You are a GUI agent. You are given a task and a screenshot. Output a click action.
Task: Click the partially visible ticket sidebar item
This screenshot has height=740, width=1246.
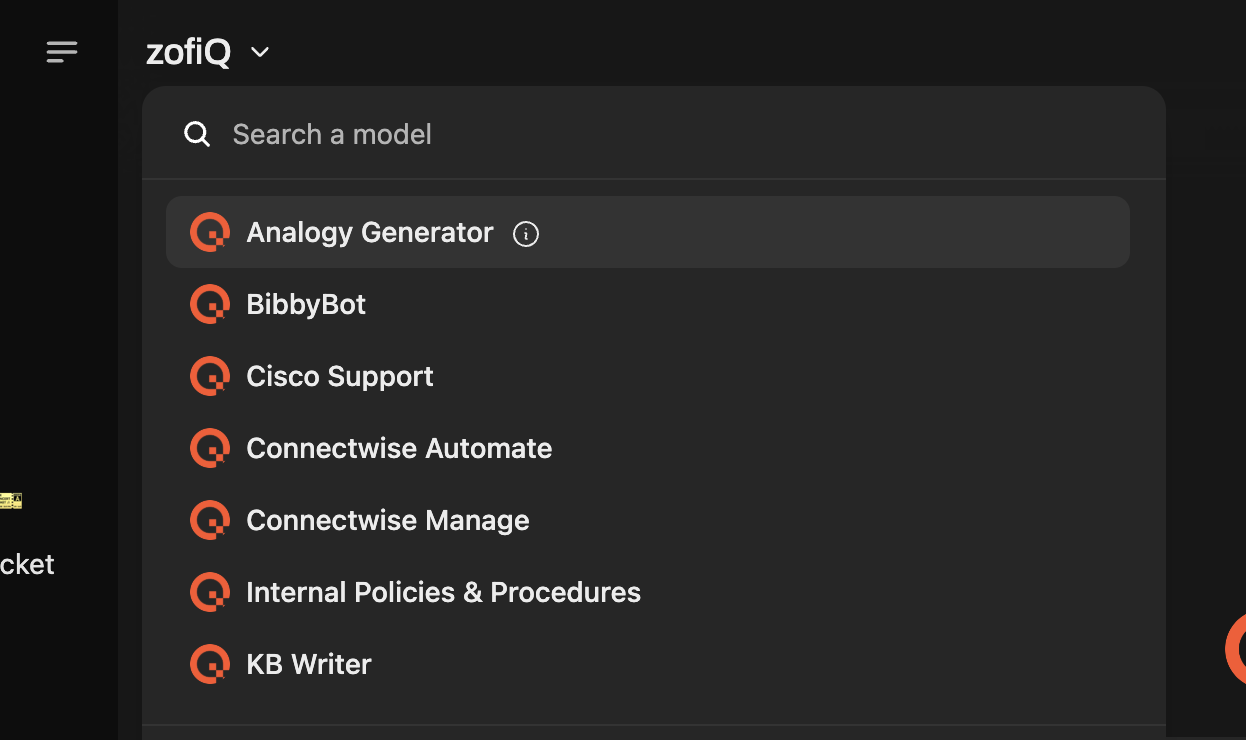click(x=27, y=564)
